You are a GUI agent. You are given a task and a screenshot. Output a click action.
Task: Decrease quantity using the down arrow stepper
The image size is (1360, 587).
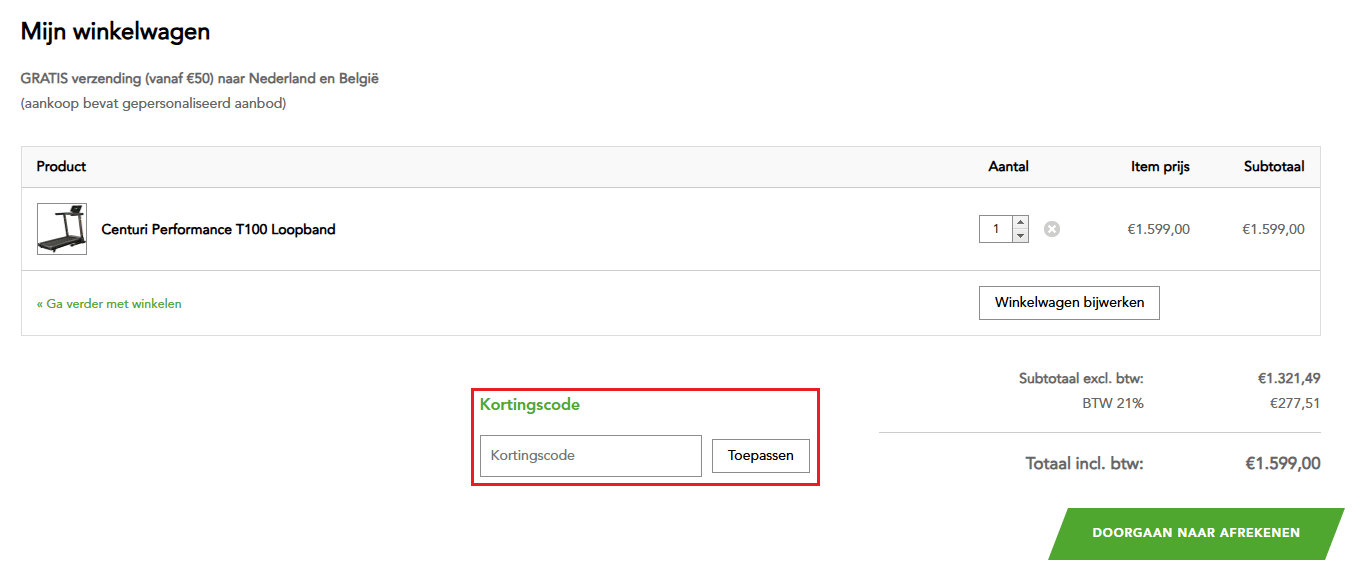(1019, 234)
